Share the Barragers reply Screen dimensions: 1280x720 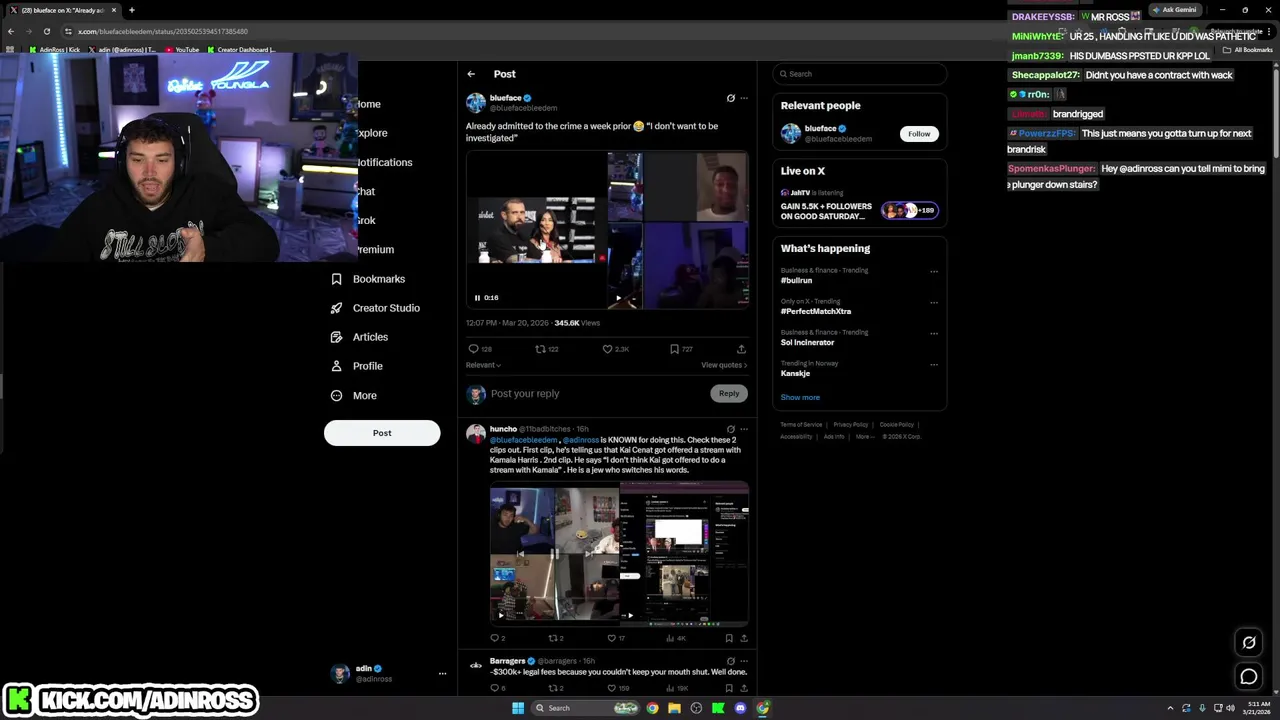pyautogui.click(x=743, y=688)
